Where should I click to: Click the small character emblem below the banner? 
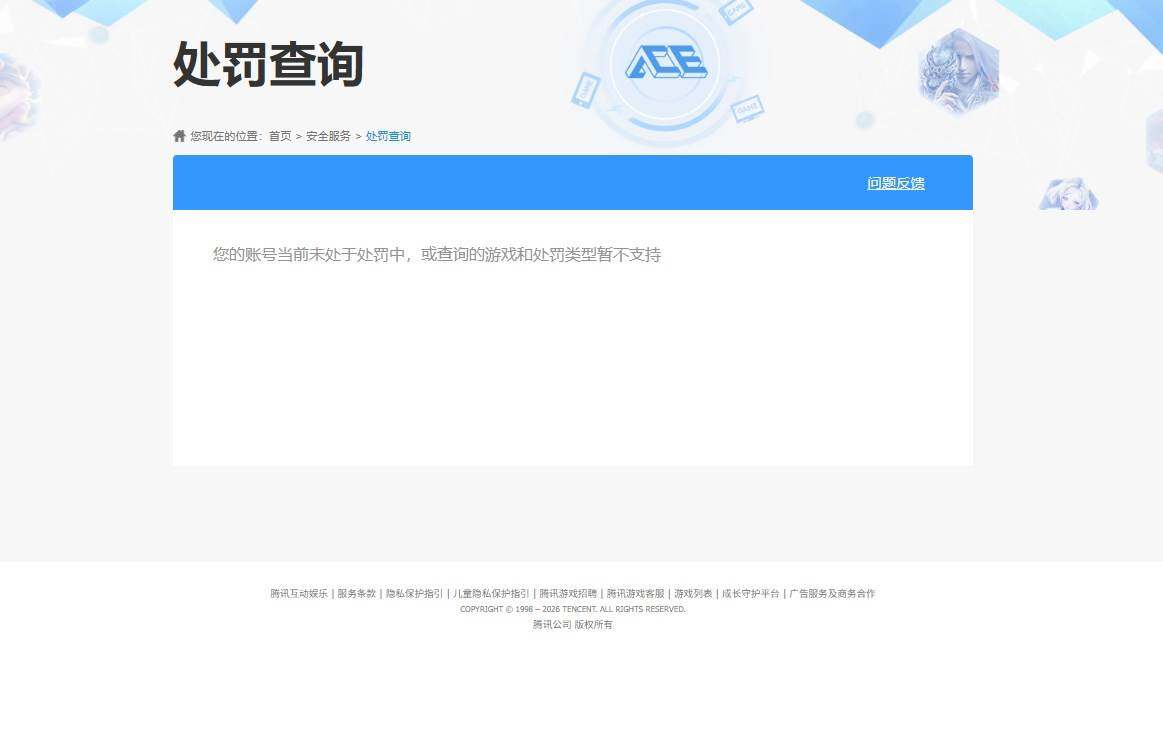(1068, 193)
